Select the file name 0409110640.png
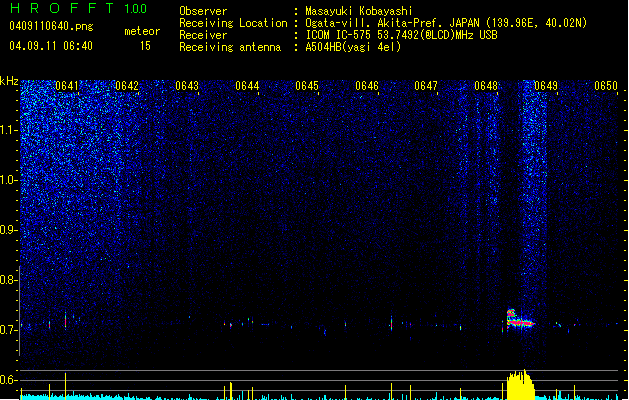The height and width of the screenshot is (400, 629). pos(51,26)
